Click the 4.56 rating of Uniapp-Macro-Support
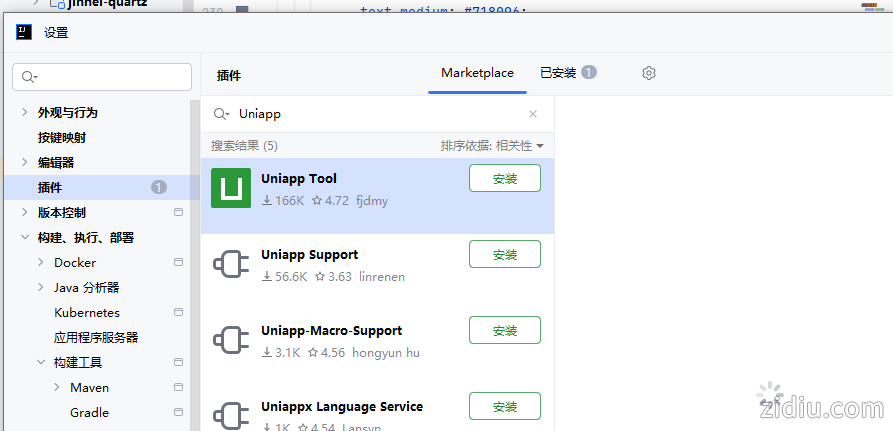 pyautogui.click(x=327, y=352)
